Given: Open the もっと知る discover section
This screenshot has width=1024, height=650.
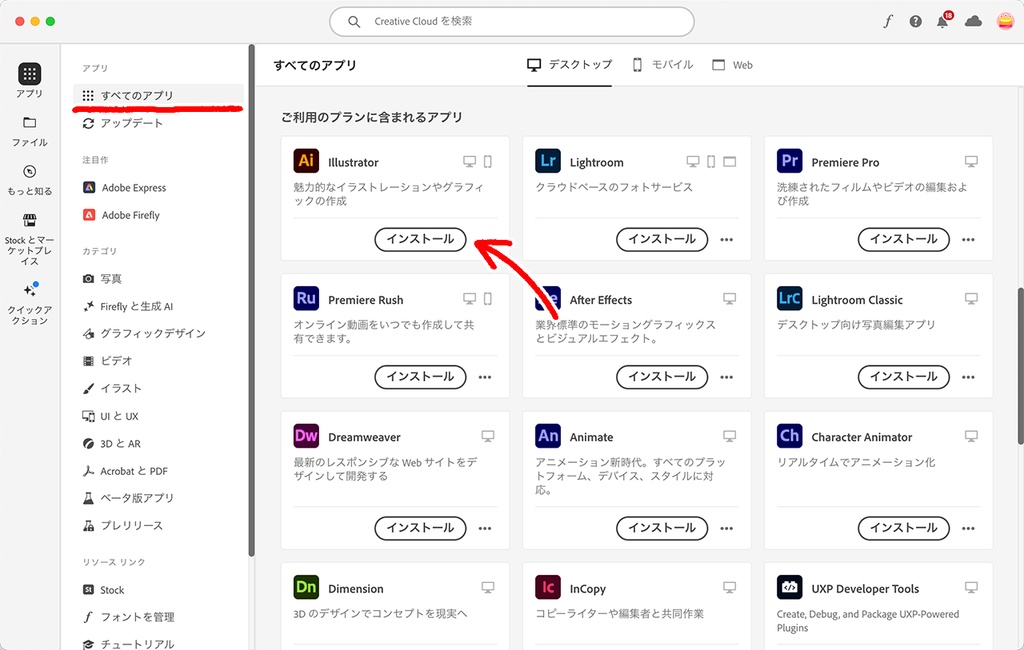Looking at the screenshot, I should [x=29, y=180].
